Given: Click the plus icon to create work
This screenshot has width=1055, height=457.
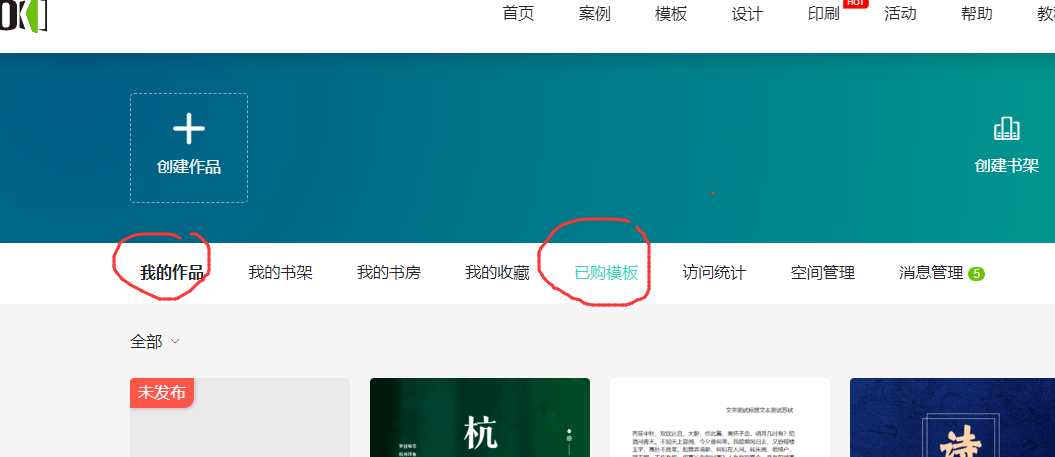Looking at the screenshot, I should (188, 129).
